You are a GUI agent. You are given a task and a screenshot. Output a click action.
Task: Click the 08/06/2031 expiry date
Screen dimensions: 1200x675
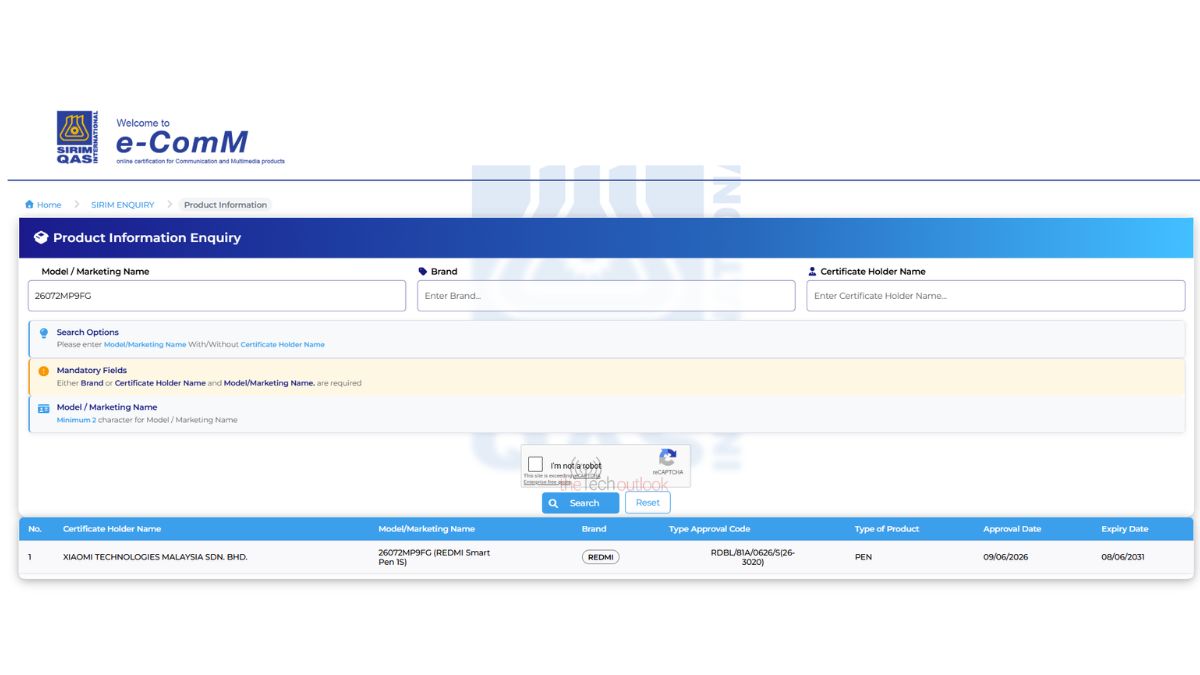point(1123,557)
